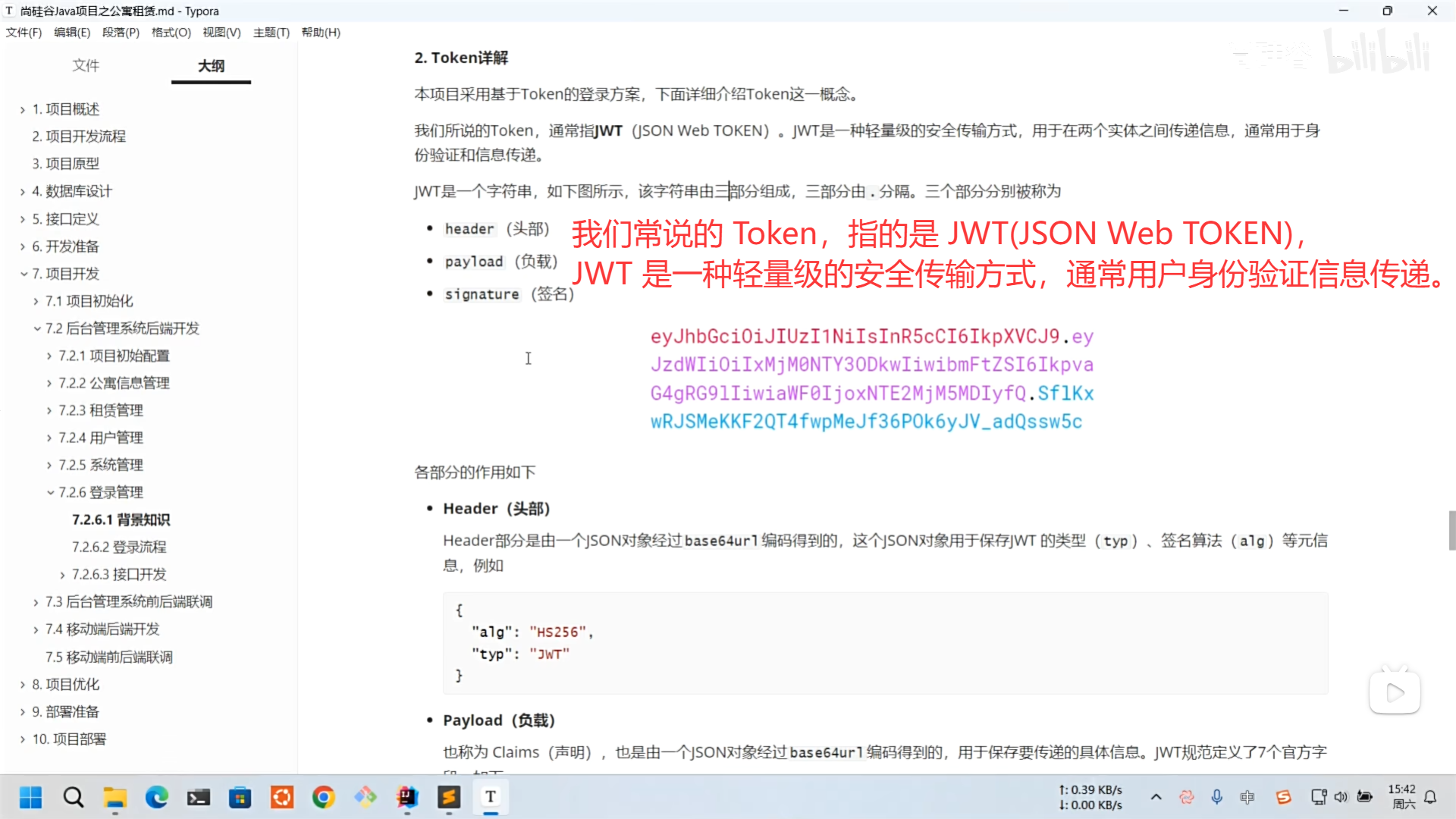Expand 7.2.6.3 接口开发 outline entry

point(63,575)
